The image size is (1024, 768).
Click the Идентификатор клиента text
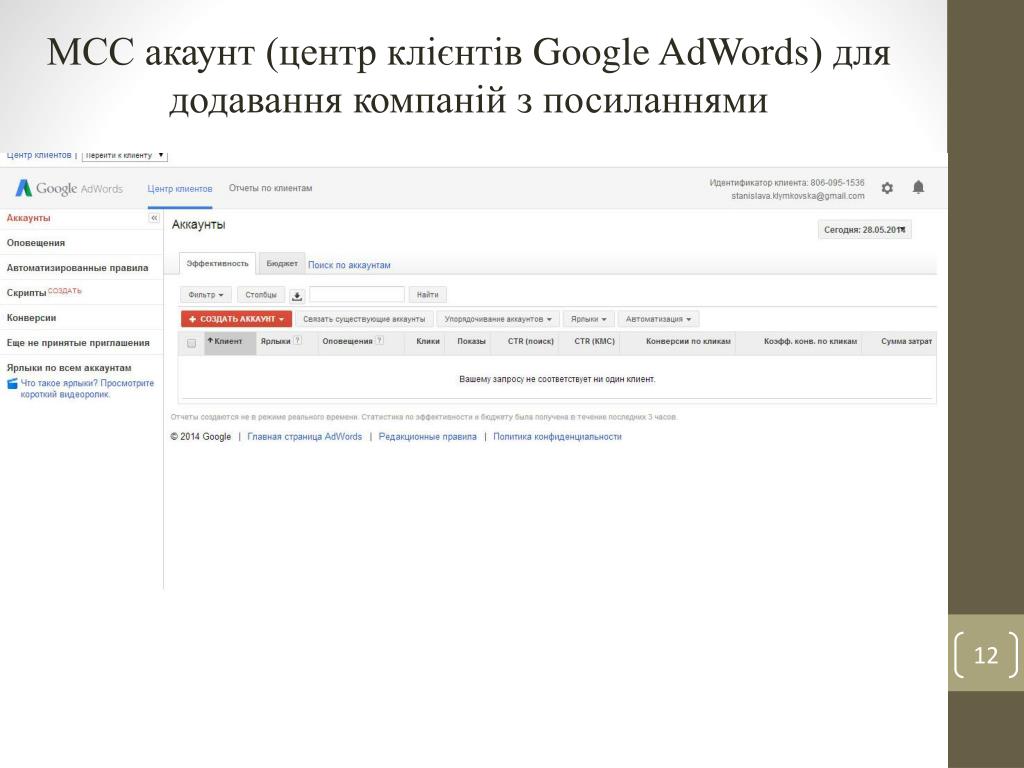(x=786, y=183)
